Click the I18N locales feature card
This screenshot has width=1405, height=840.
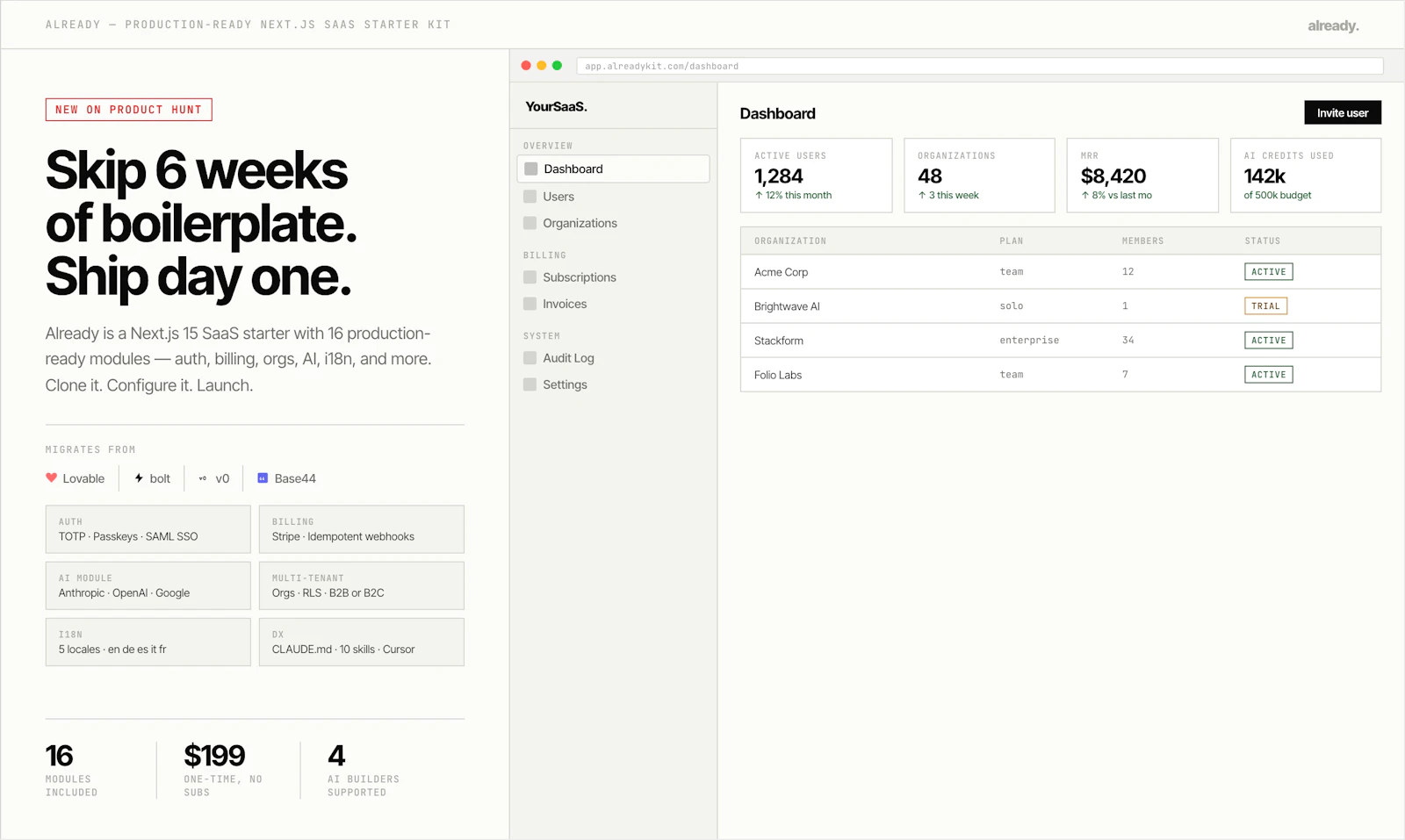coord(148,642)
